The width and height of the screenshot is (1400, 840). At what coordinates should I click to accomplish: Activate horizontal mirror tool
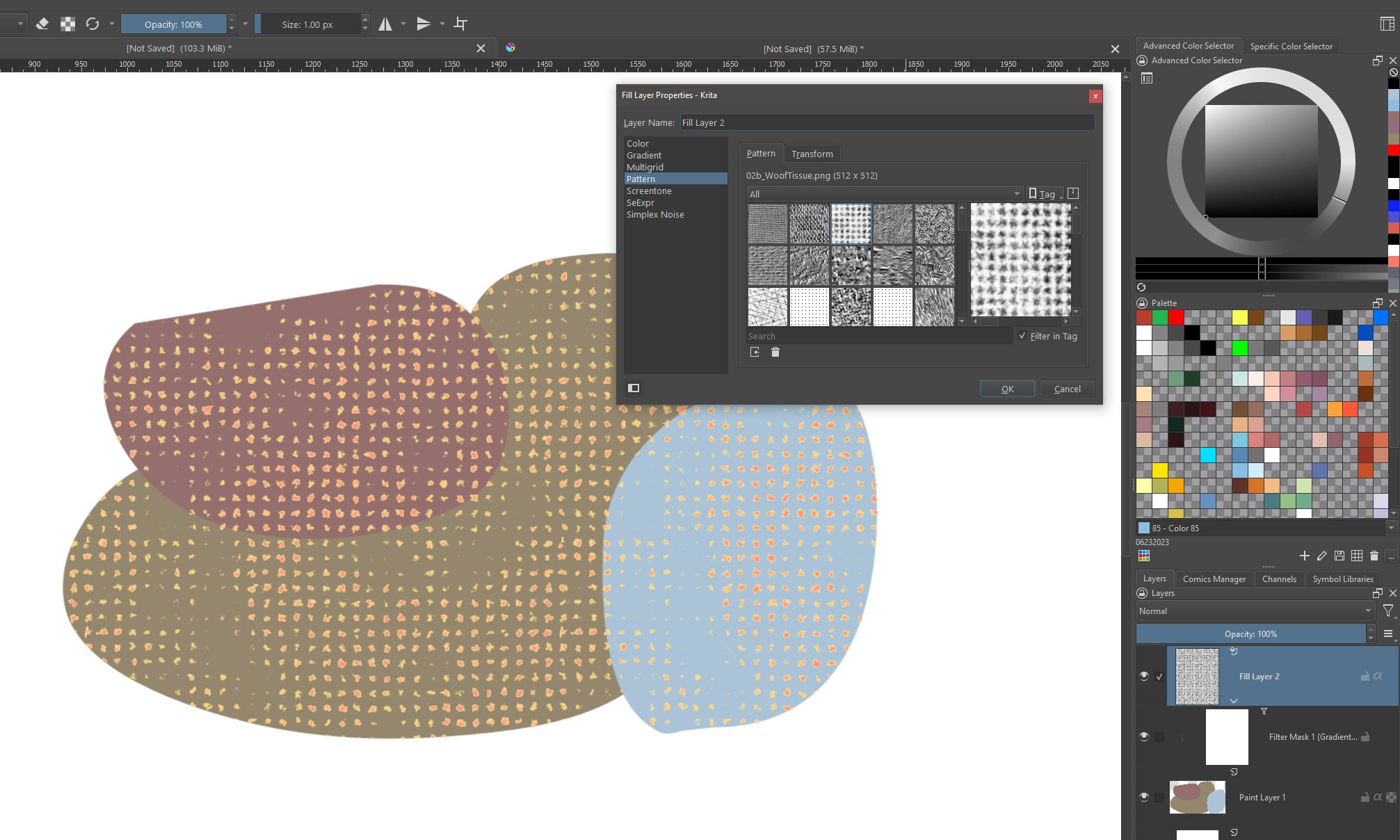pos(385,24)
